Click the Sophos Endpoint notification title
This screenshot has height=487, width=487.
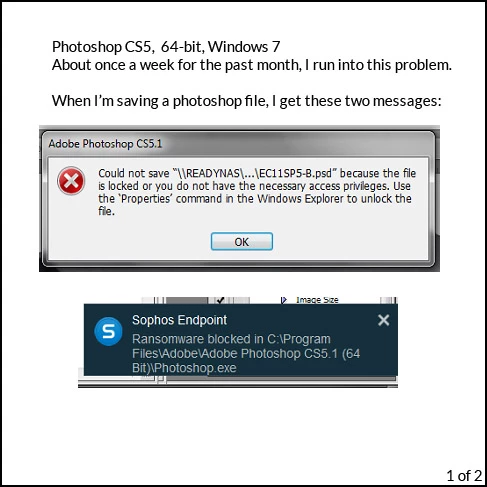coord(179,320)
